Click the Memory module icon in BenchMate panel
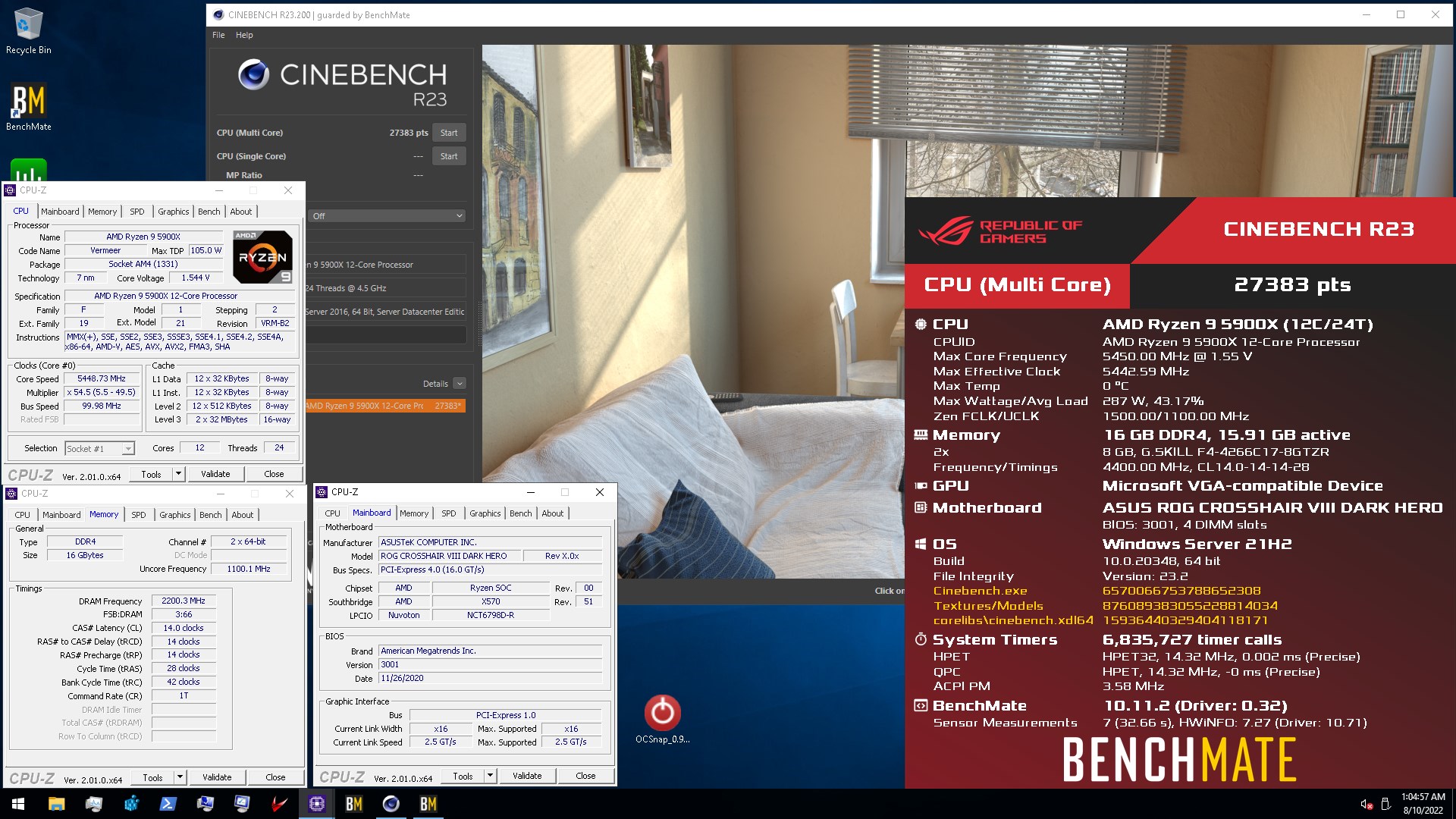The image size is (1456, 819). [921, 435]
